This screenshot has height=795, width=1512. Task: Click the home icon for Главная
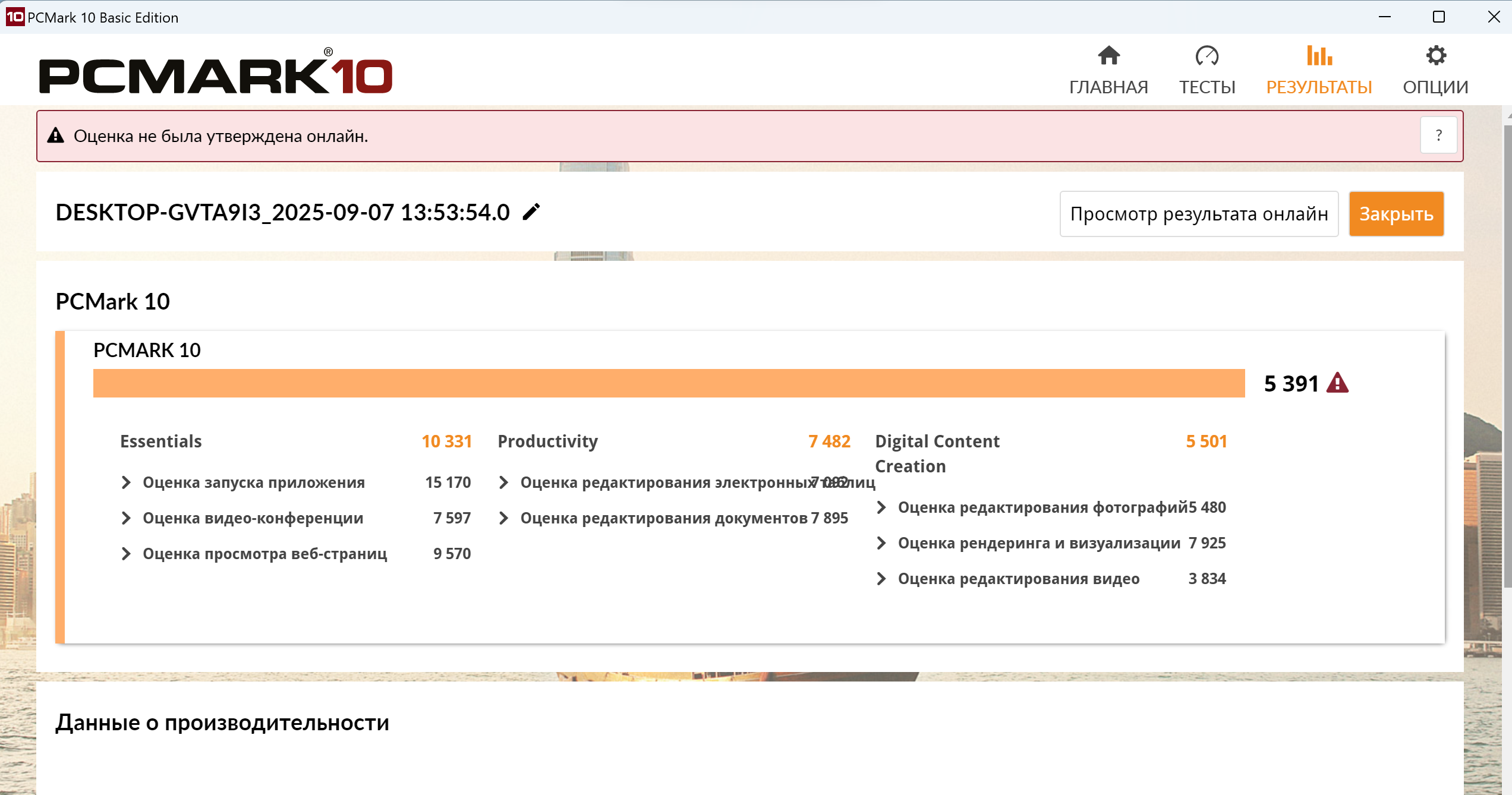[1108, 56]
